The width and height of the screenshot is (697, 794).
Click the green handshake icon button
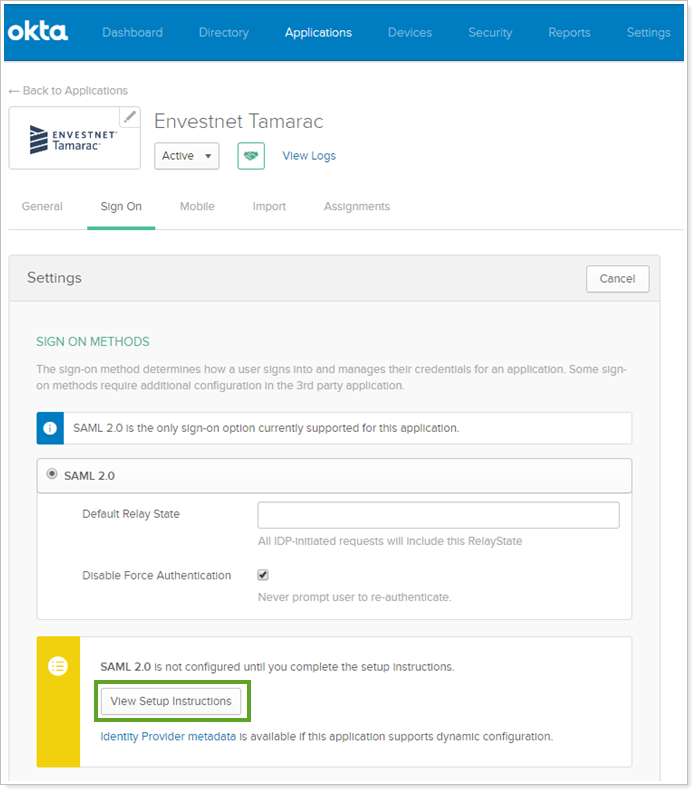[x=251, y=156]
